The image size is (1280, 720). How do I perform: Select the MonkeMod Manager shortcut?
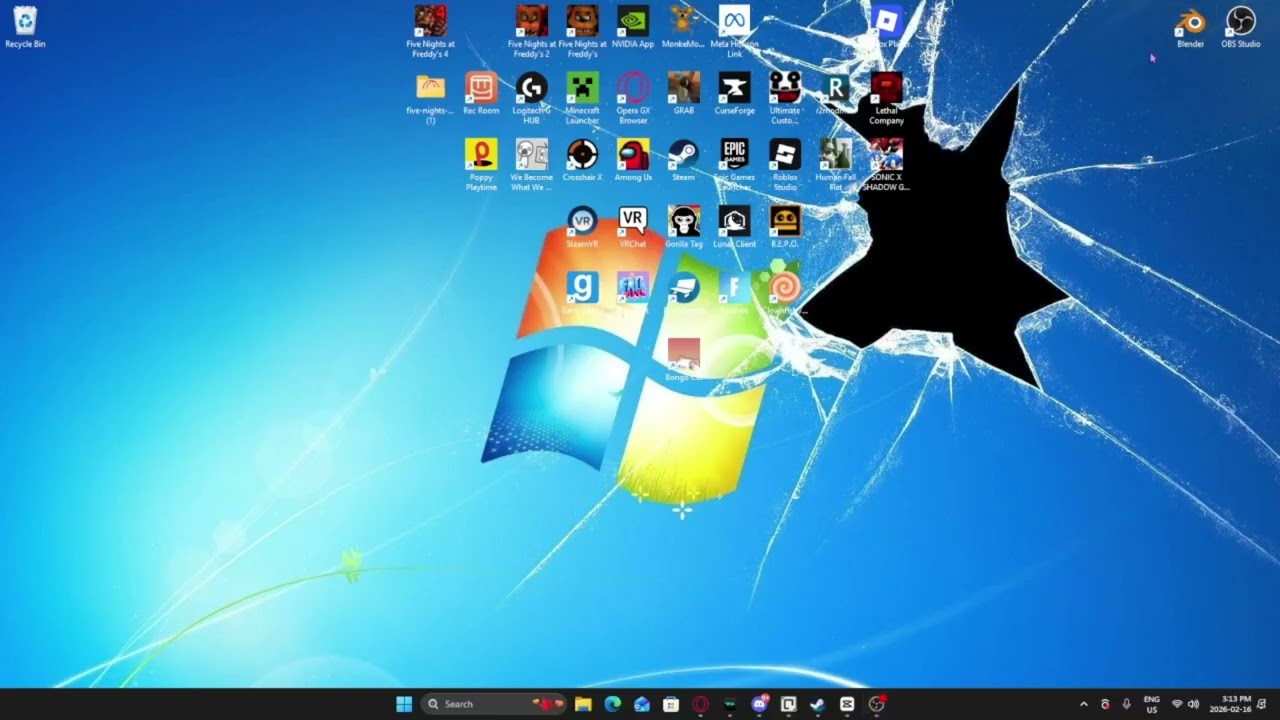[x=683, y=27]
